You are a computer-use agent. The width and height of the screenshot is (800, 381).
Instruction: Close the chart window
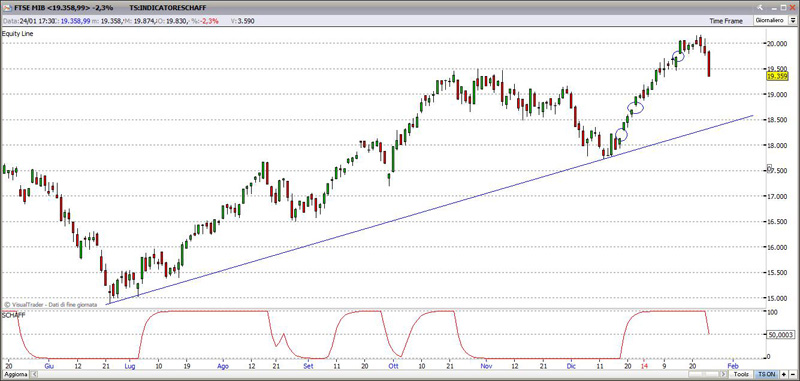pos(792,8)
